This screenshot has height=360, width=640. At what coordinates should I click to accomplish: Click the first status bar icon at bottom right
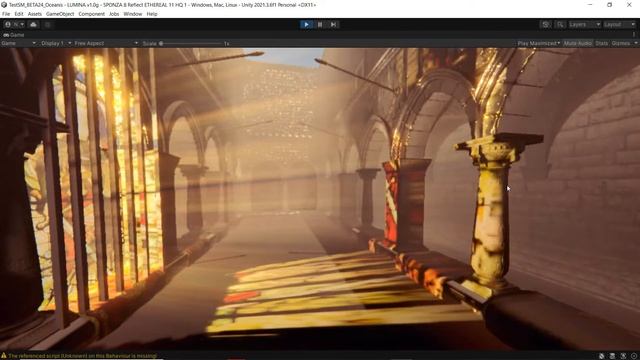point(602,356)
